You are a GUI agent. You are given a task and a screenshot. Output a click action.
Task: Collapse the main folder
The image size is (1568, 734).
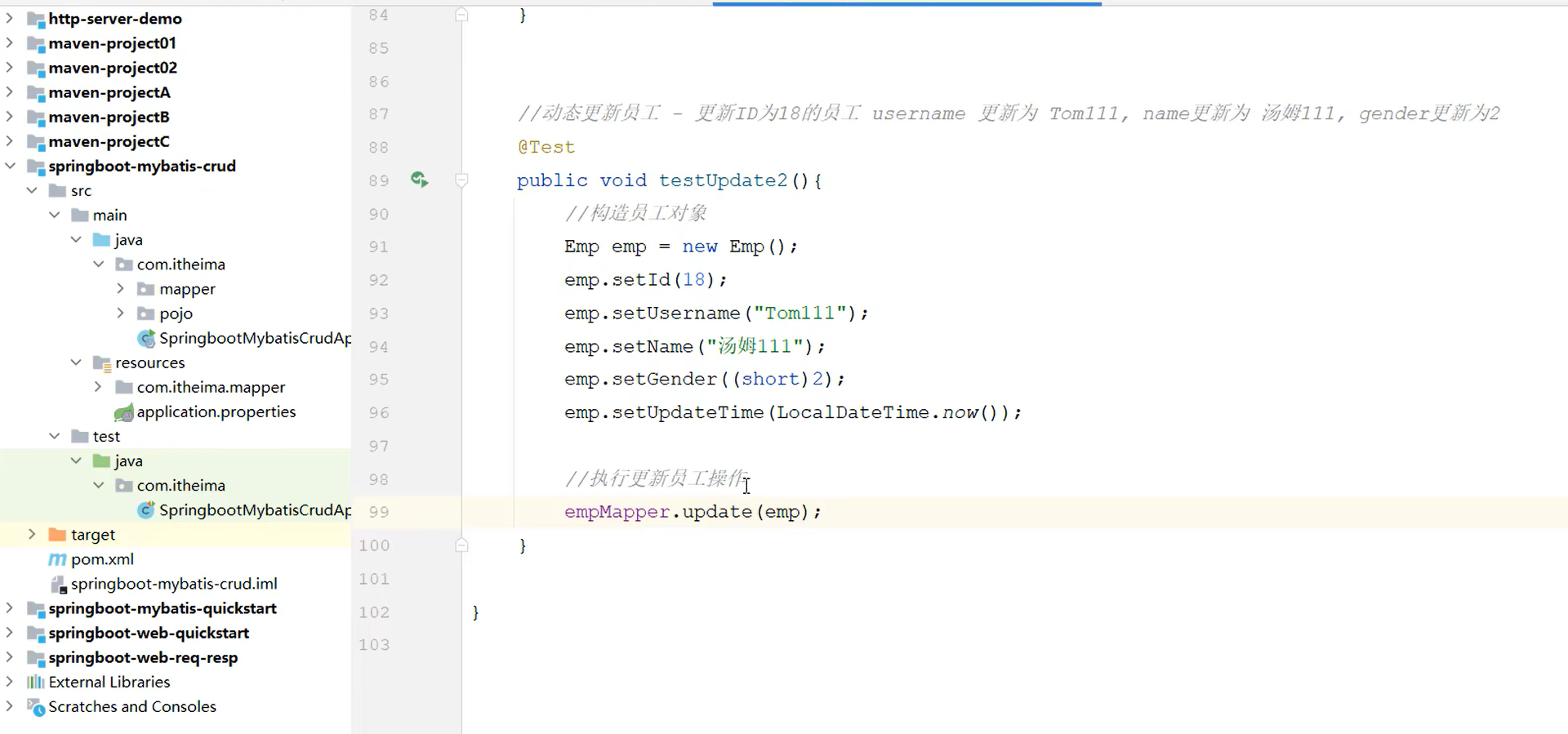click(54, 215)
